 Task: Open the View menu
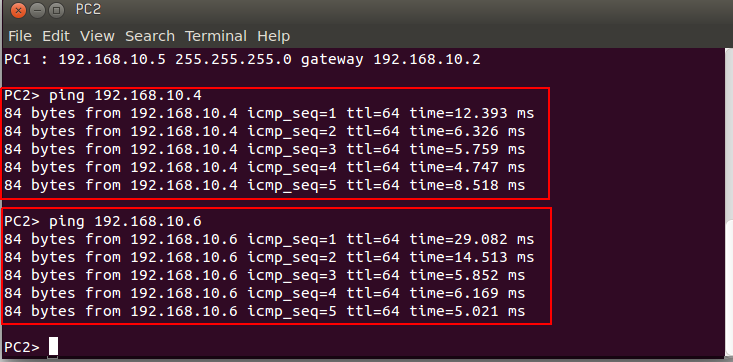pos(97,36)
